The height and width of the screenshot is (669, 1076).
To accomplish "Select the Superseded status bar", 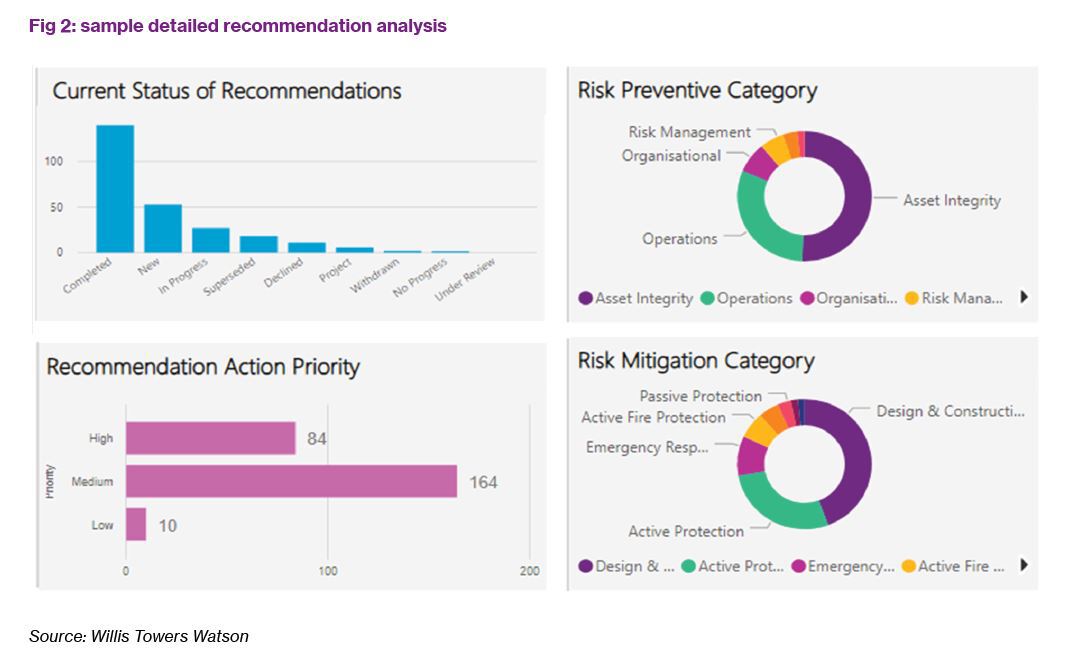I will click(x=259, y=244).
